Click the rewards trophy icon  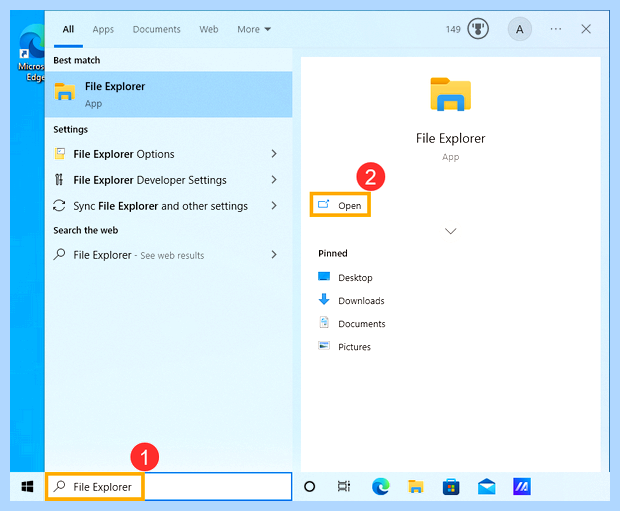coord(478,29)
